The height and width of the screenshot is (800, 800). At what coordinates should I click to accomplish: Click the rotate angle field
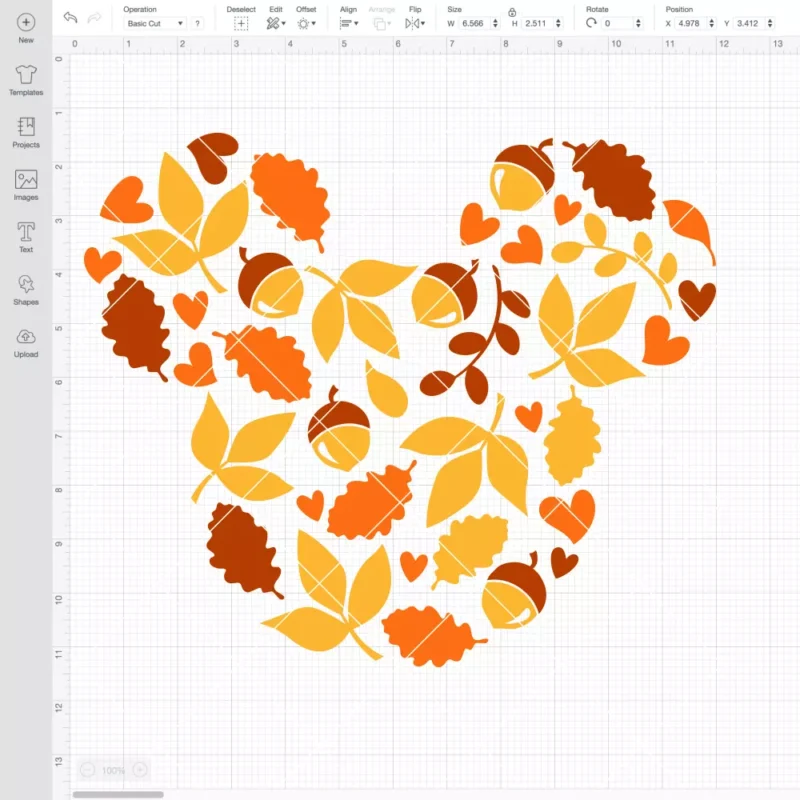click(617, 23)
